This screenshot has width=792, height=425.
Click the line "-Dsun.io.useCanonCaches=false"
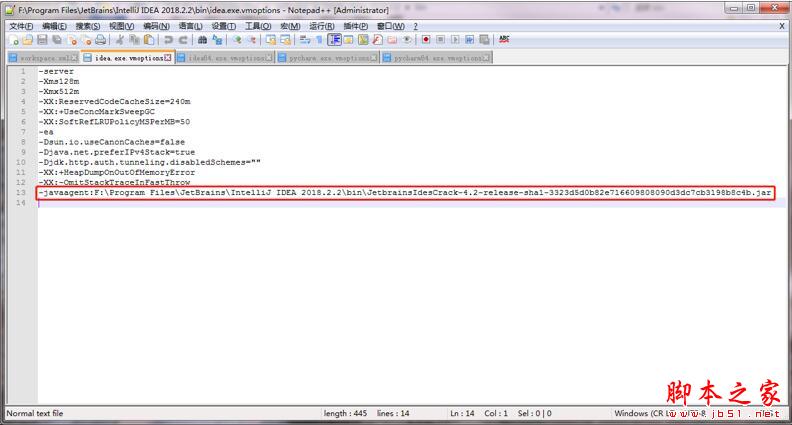pyautogui.click(x=112, y=142)
